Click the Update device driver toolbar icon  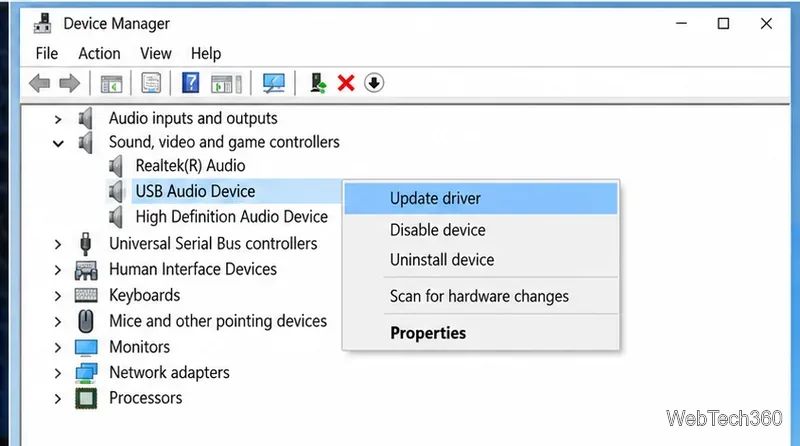point(318,83)
